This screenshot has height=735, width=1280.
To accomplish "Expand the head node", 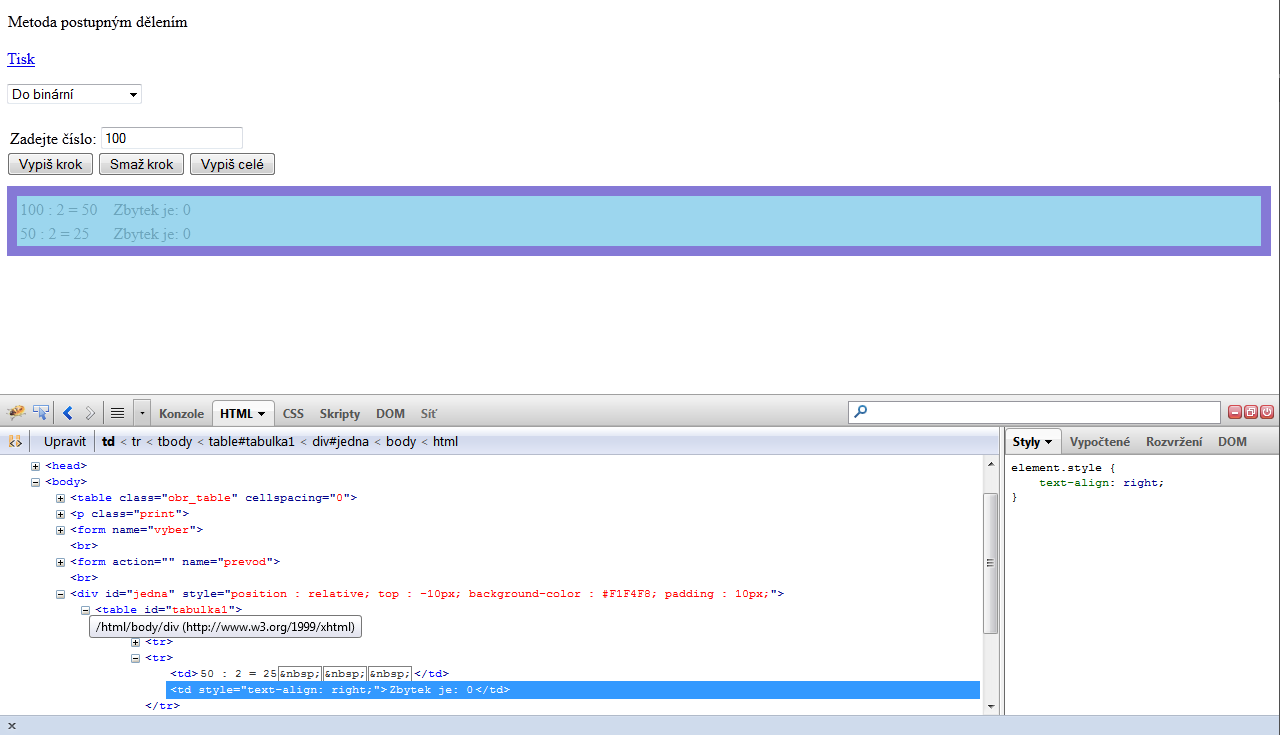I will click(x=36, y=466).
